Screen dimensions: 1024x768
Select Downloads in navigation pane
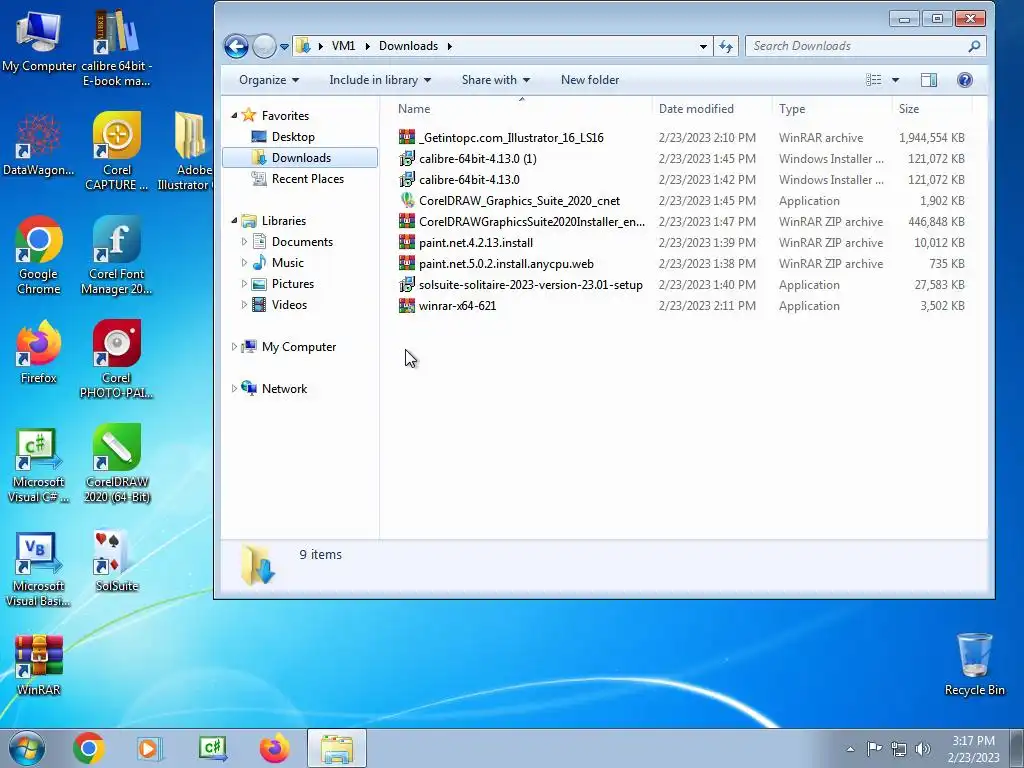(300, 158)
